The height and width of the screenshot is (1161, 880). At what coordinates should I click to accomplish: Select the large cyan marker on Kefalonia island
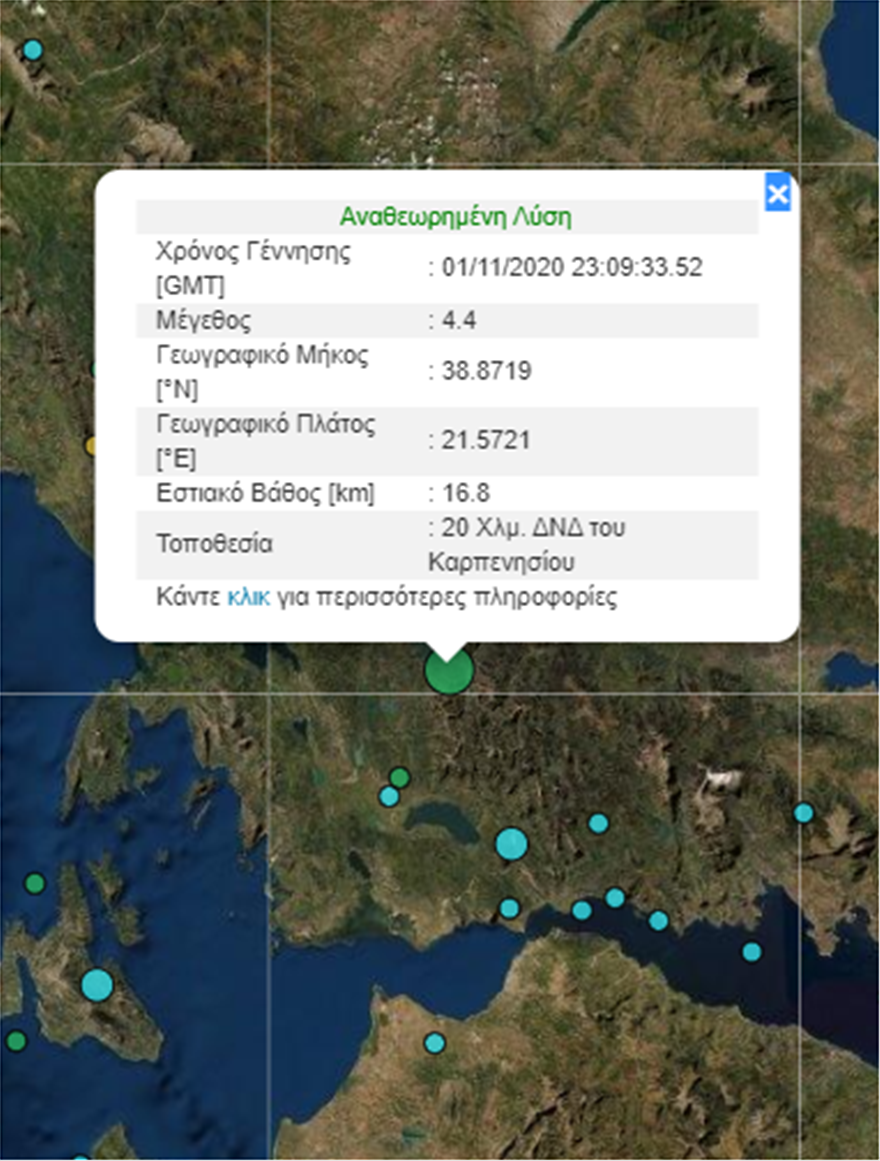[97, 985]
